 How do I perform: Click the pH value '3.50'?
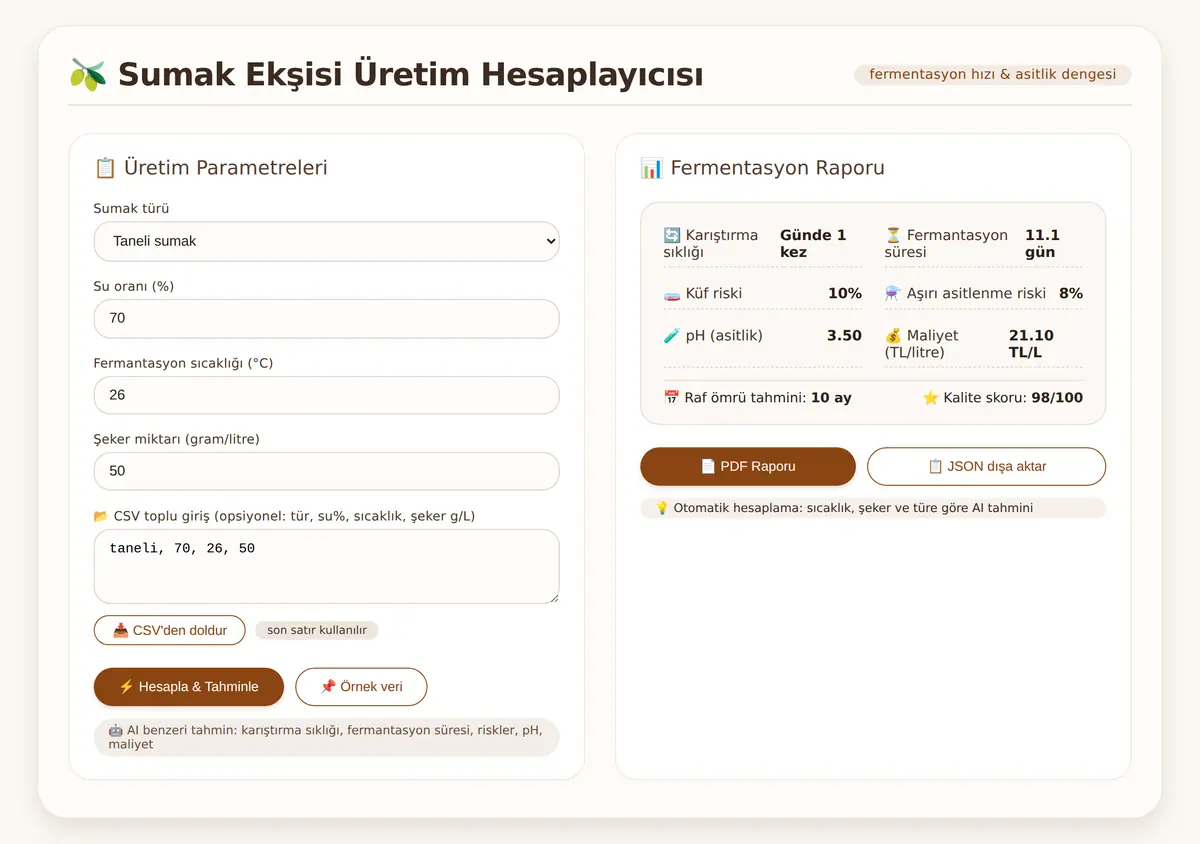844,336
